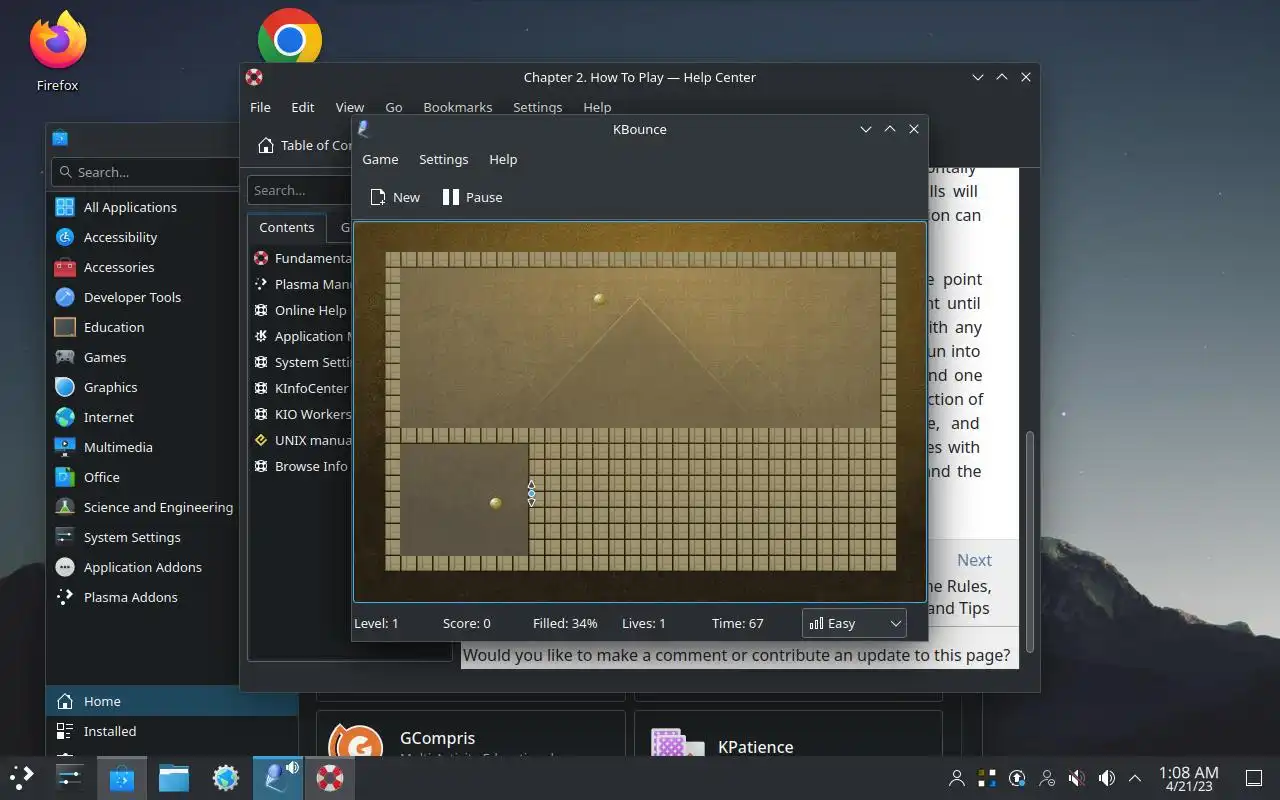Open Help Center Edit menu
The image size is (1280, 800).
click(303, 107)
